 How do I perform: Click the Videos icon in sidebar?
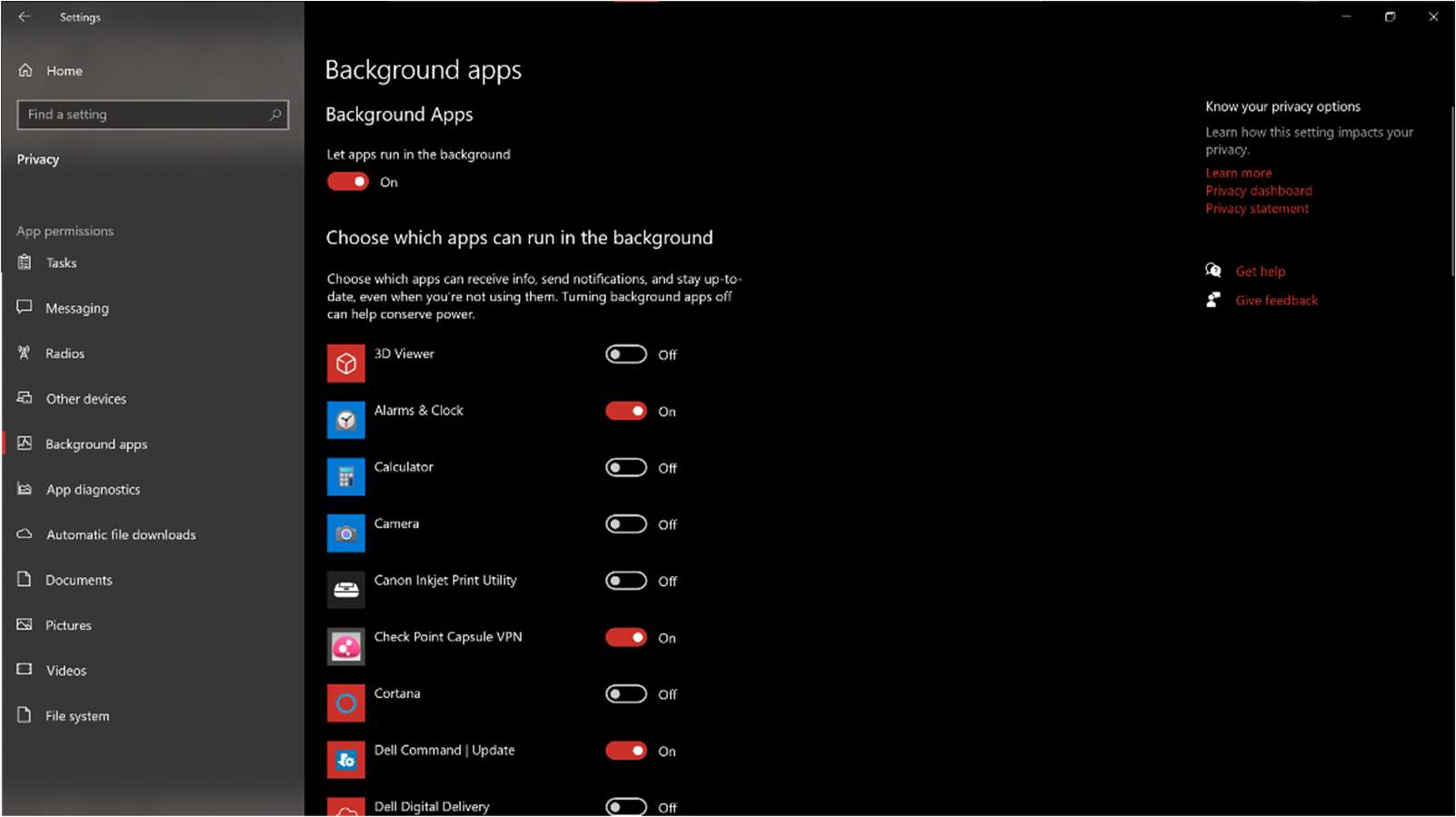pos(25,669)
